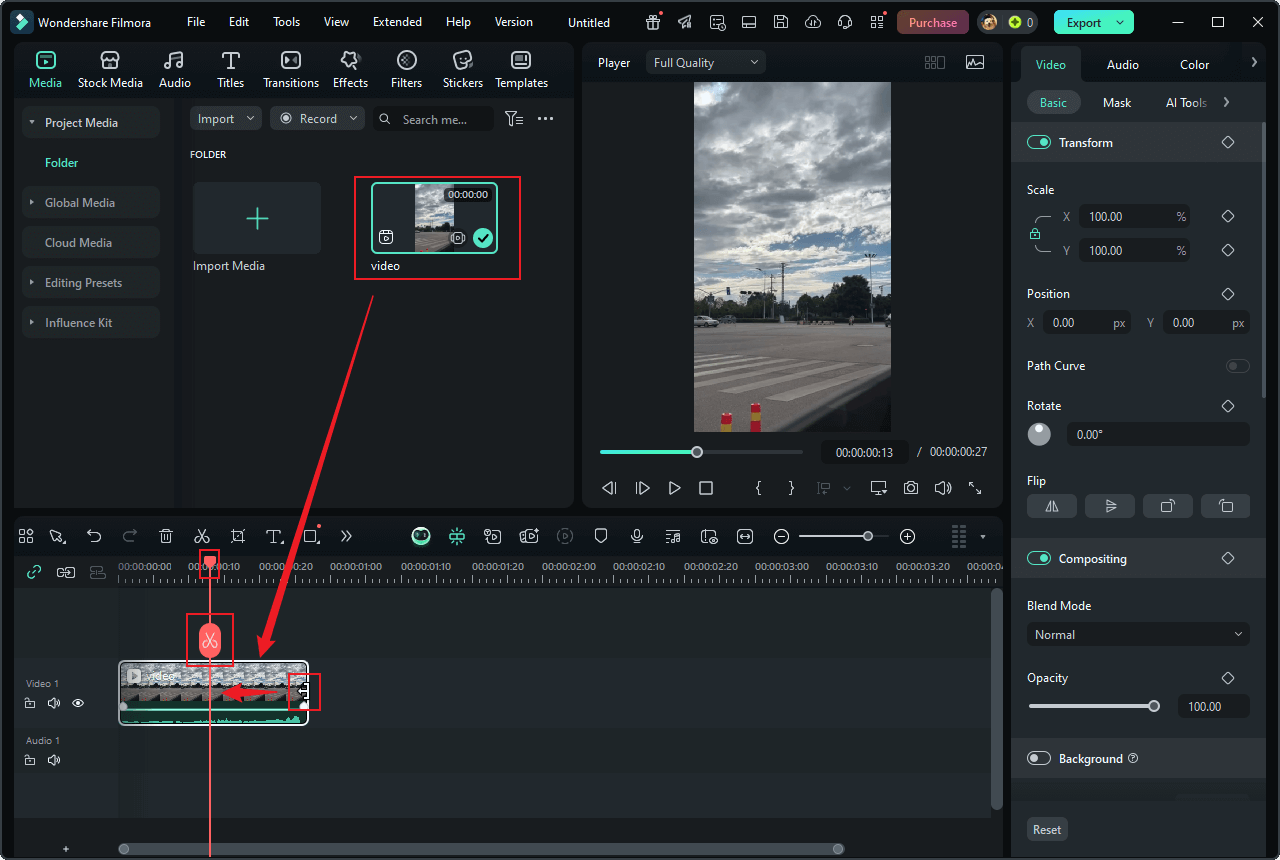Open the Effects panel

click(x=350, y=70)
